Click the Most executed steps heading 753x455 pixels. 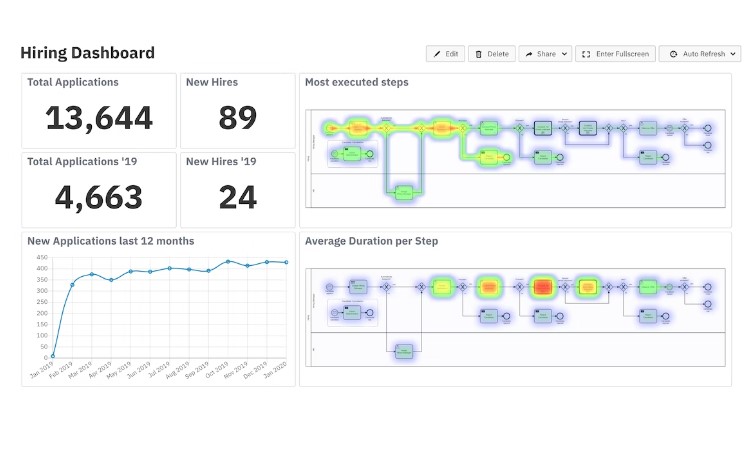click(x=357, y=82)
